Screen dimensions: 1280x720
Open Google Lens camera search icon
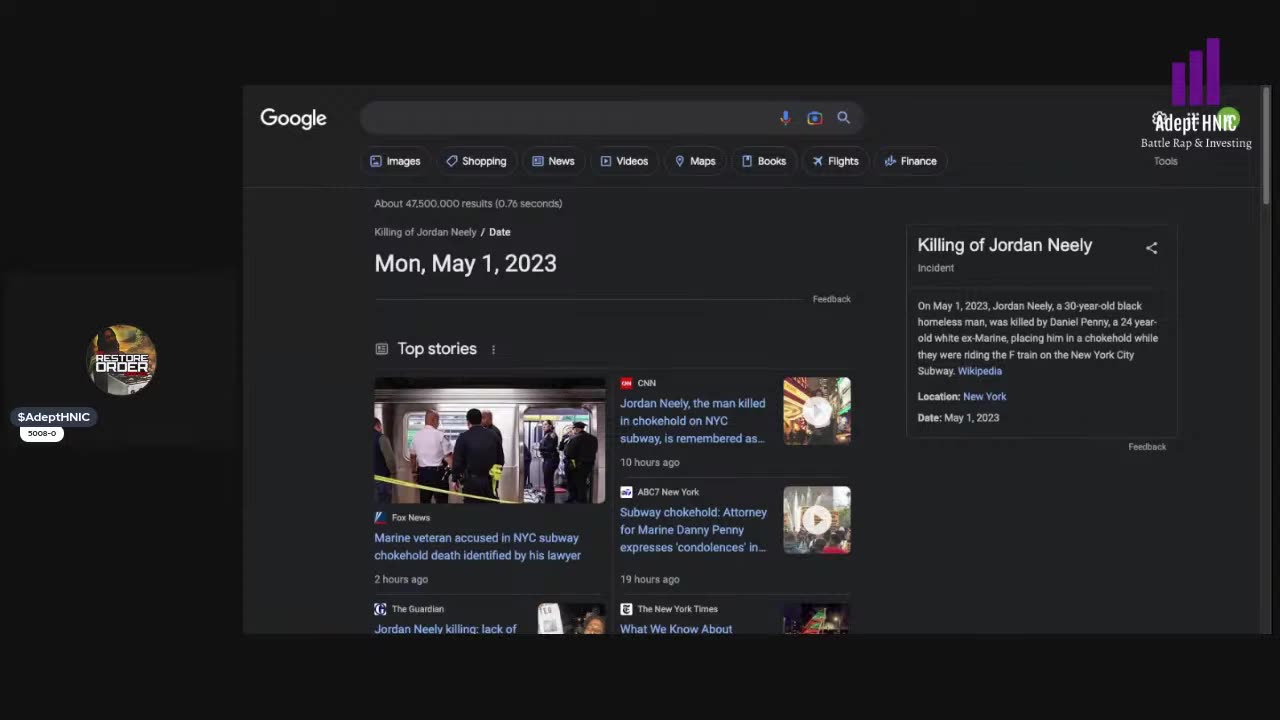coord(814,118)
